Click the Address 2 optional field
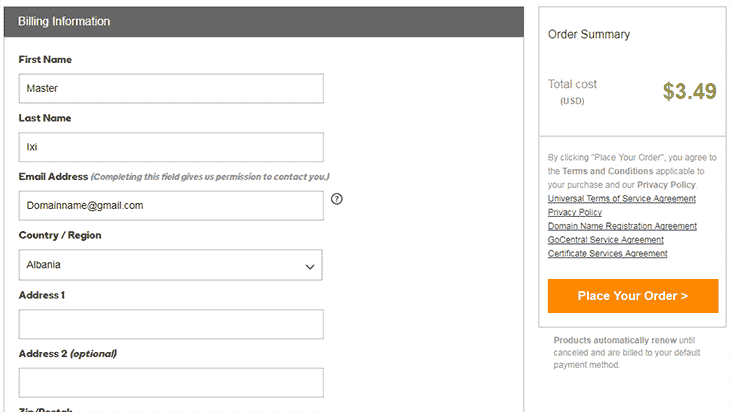The image size is (730, 412). [171, 383]
